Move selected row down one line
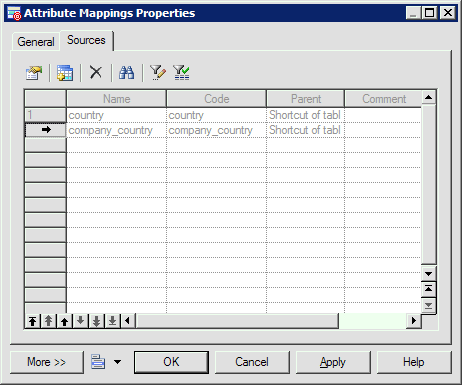The width and height of the screenshot is (462, 385). [x=80, y=321]
